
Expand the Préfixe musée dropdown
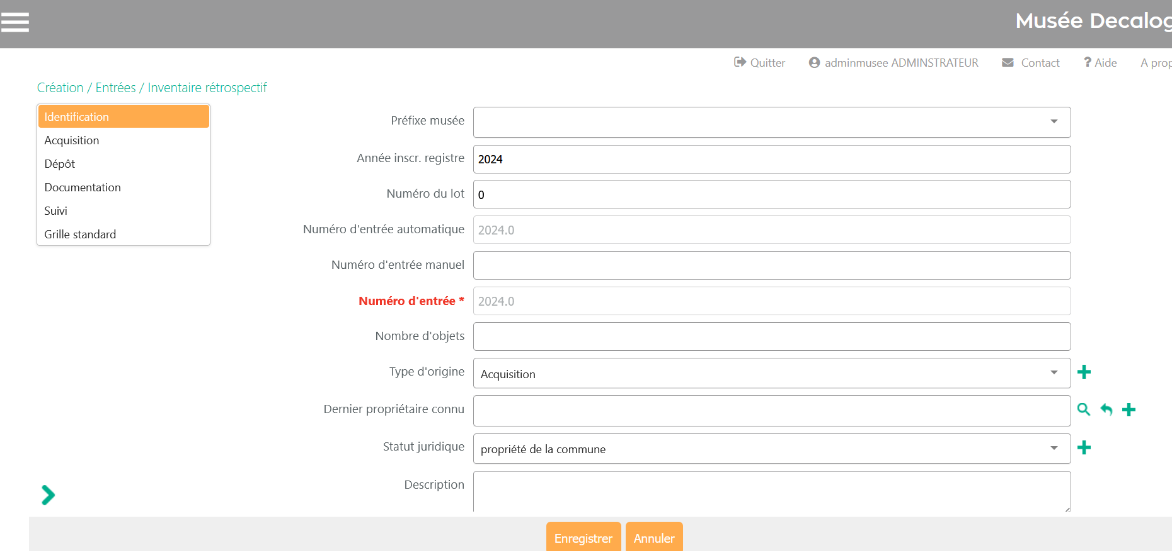pyautogui.click(x=771, y=122)
